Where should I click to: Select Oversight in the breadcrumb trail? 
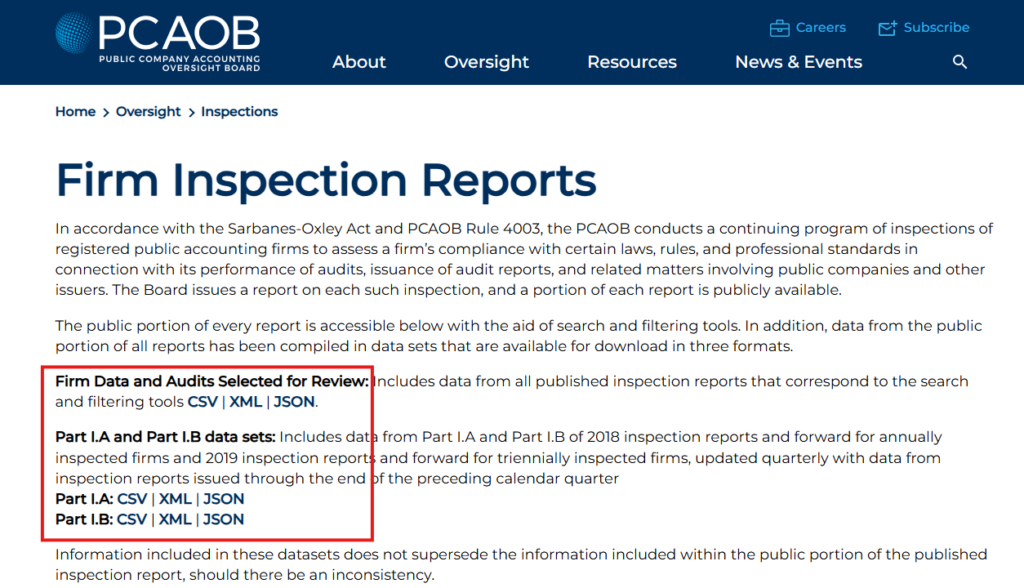(148, 112)
